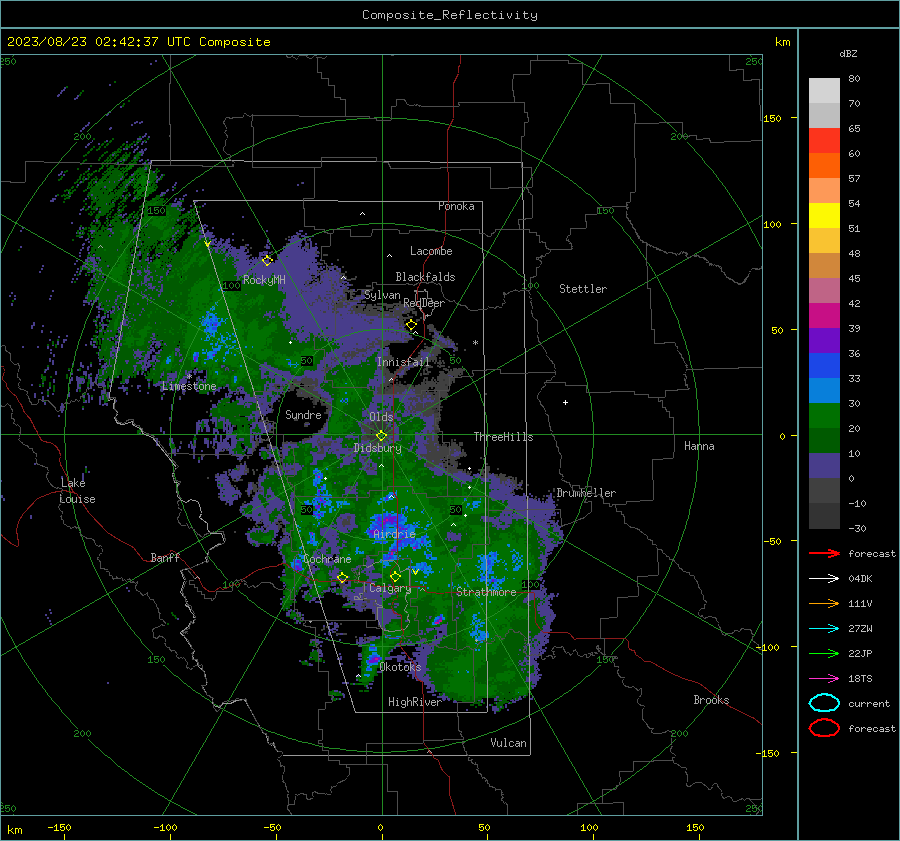Image resolution: width=900 pixels, height=841 pixels.
Task: Click the HighRiver city label
Action: [x=415, y=702]
